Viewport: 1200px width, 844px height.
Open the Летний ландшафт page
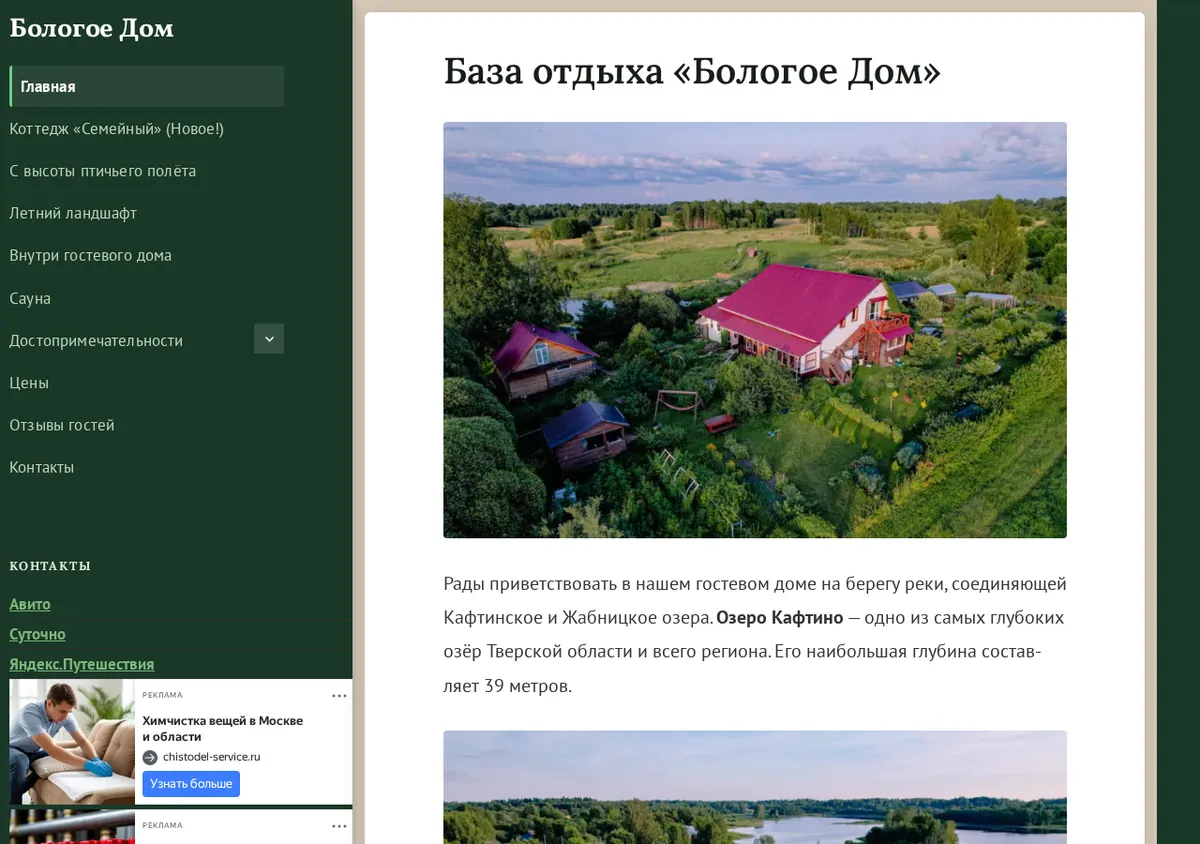click(x=73, y=213)
